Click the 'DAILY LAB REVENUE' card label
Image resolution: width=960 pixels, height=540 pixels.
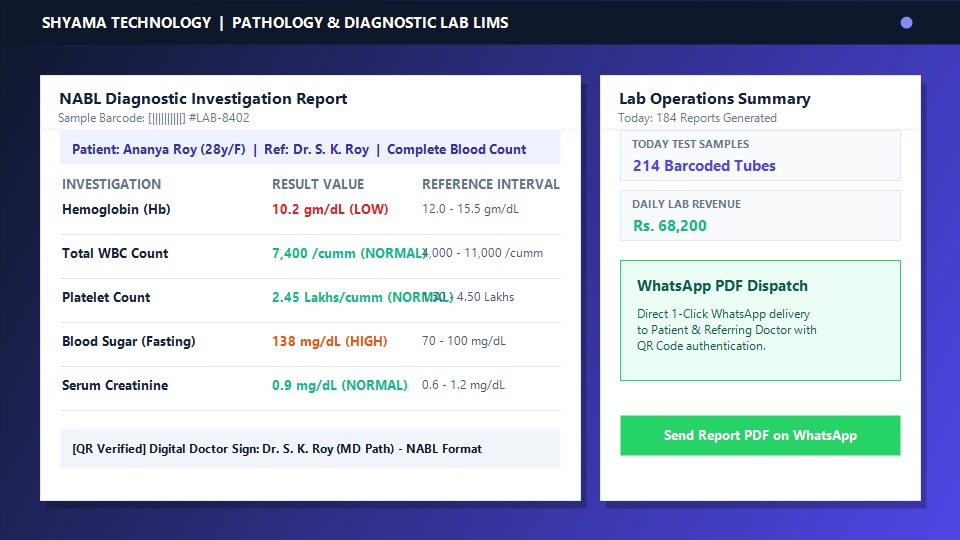[x=686, y=204]
